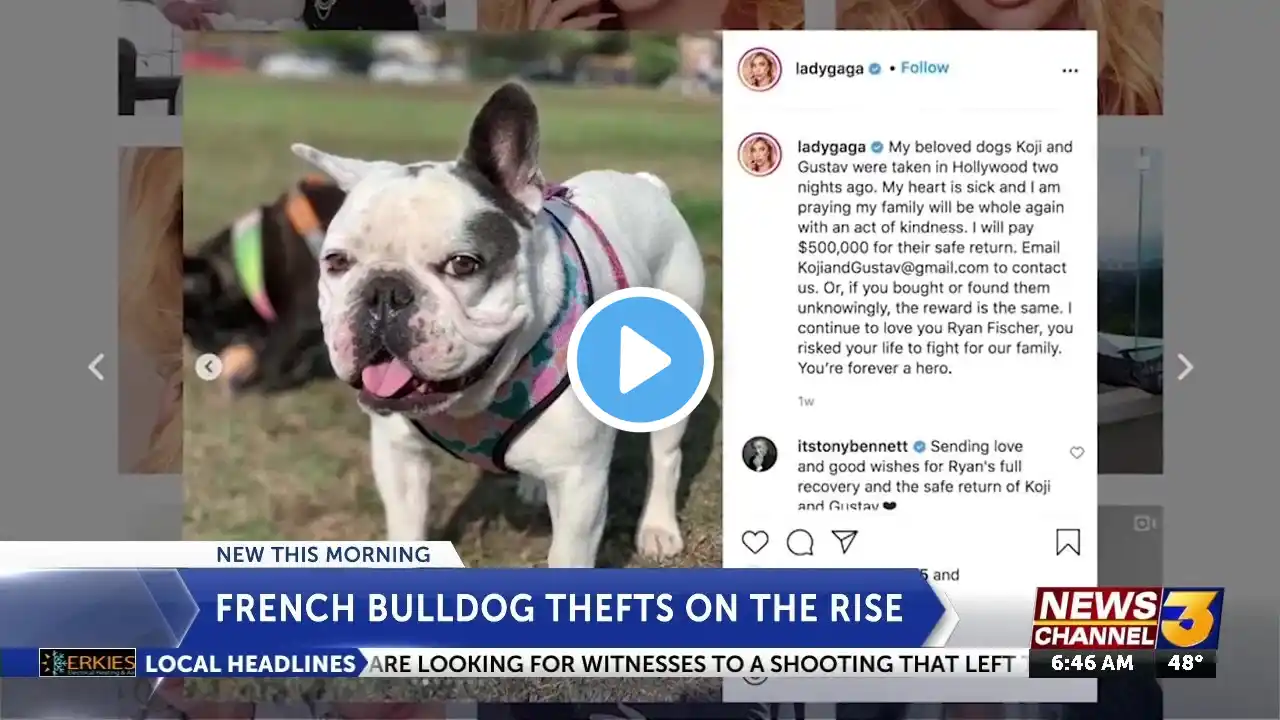The width and height of the screenshot is (1280, 720).
Task: Show the previous photo in the carousel
Action: [208, 367]
